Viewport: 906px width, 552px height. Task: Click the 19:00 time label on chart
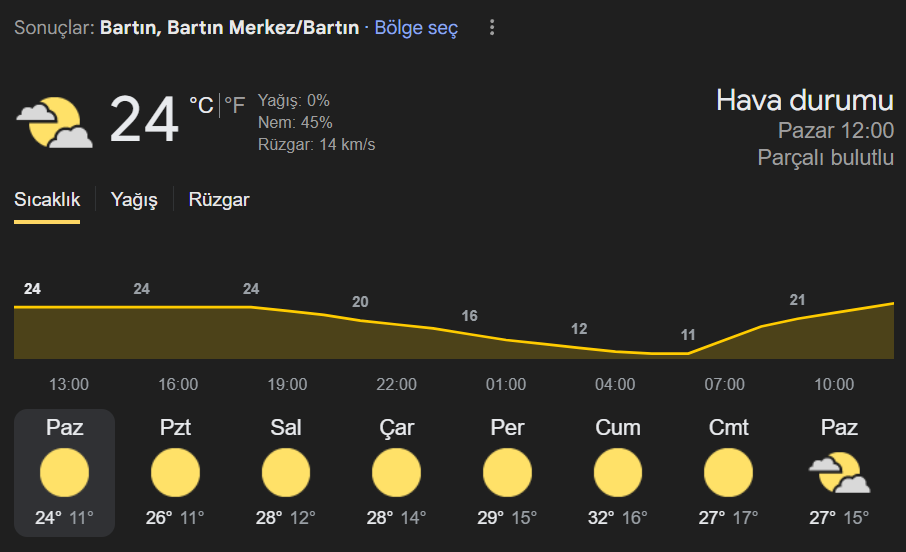point(287,384)
